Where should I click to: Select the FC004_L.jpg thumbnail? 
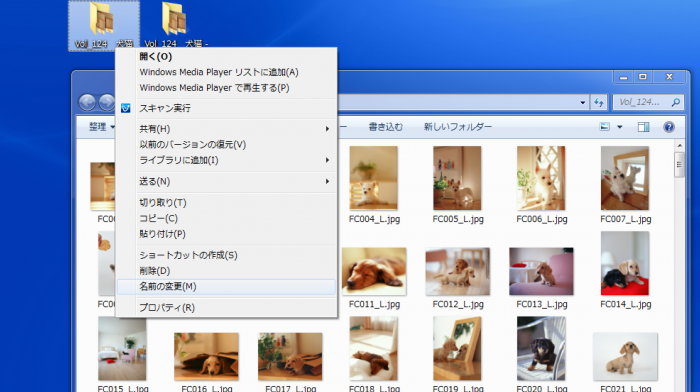[x=374, y=178]
